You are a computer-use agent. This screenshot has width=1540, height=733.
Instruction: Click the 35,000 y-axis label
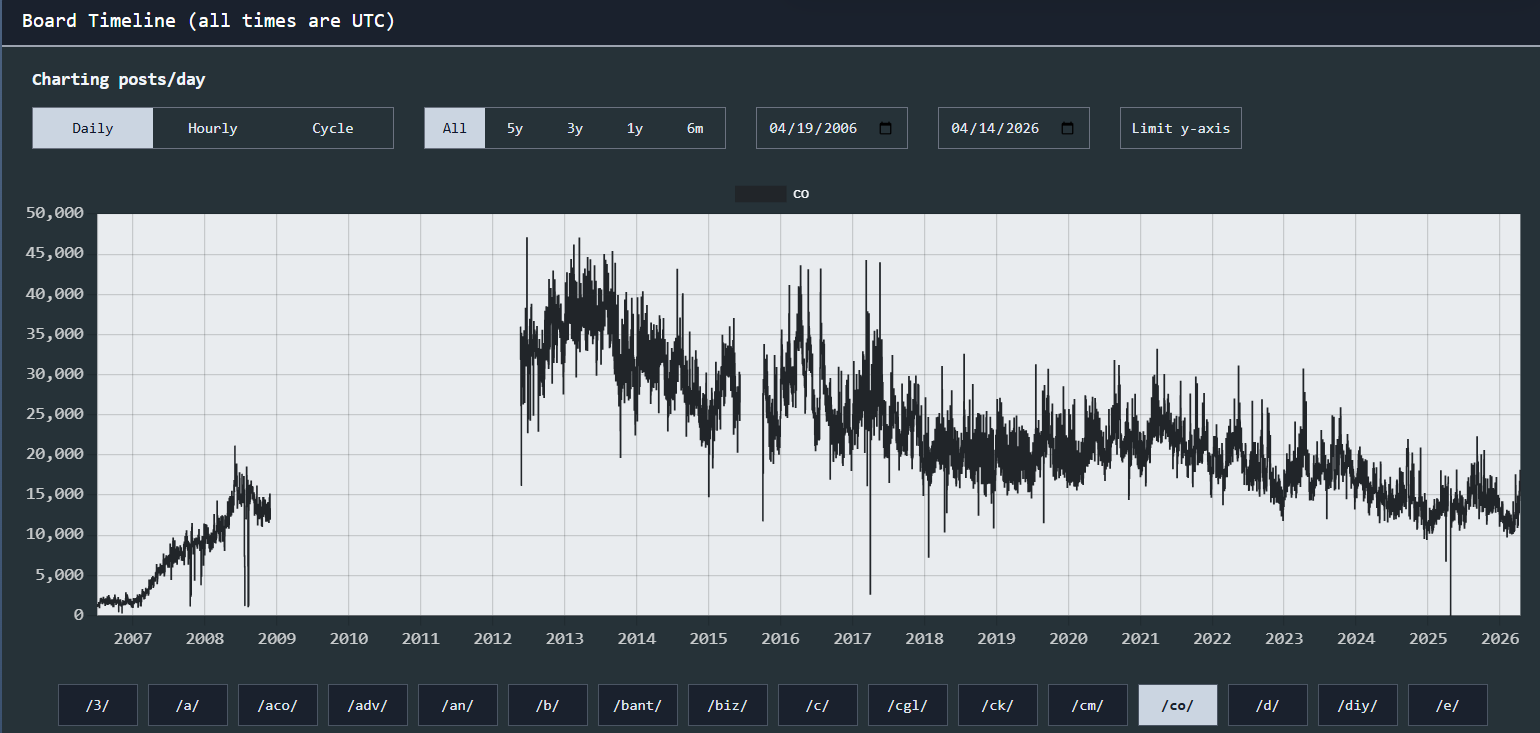point(57,333)
